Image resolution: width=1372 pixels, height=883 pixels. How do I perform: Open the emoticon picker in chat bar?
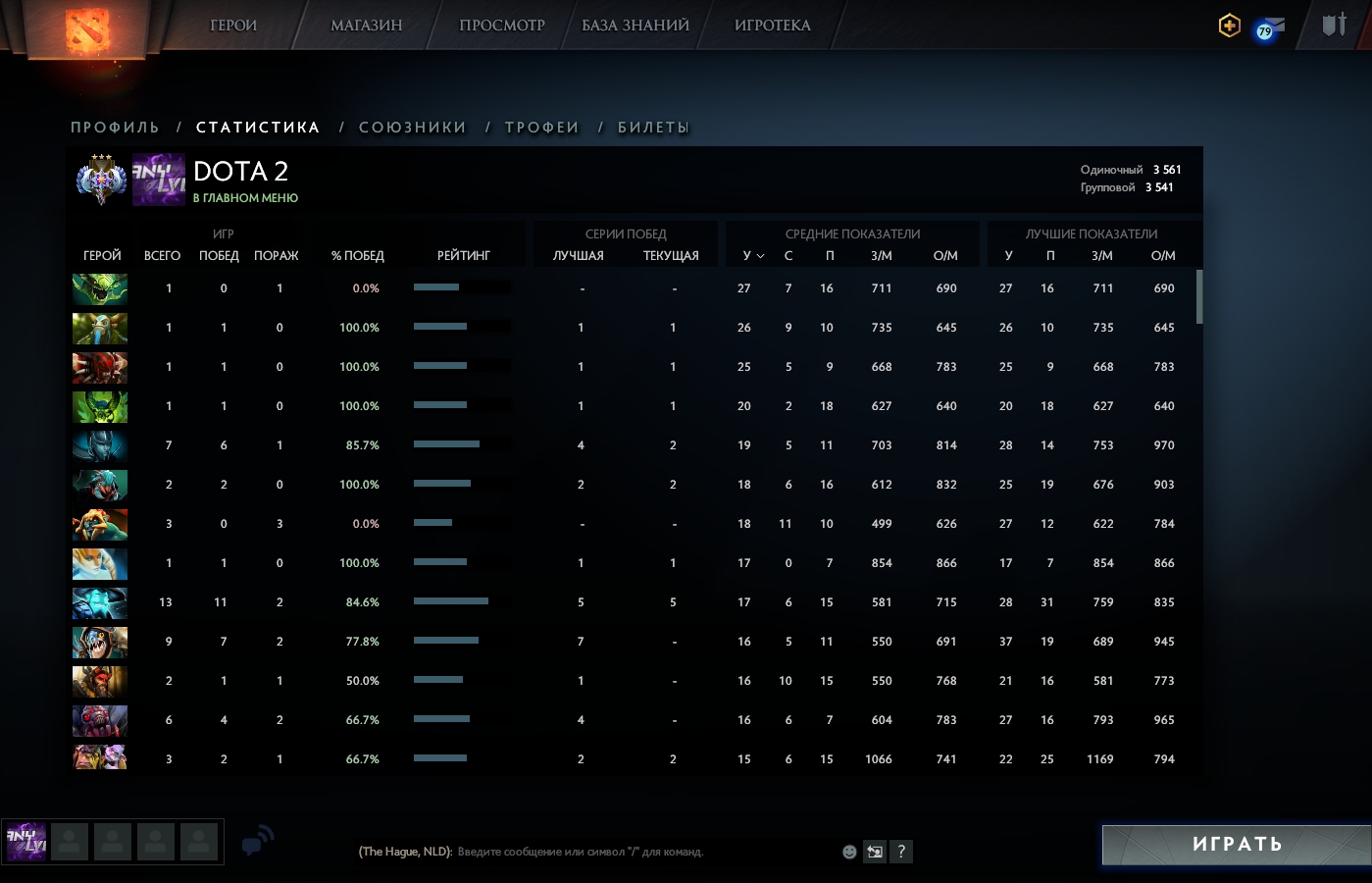[x=849, y=852]
